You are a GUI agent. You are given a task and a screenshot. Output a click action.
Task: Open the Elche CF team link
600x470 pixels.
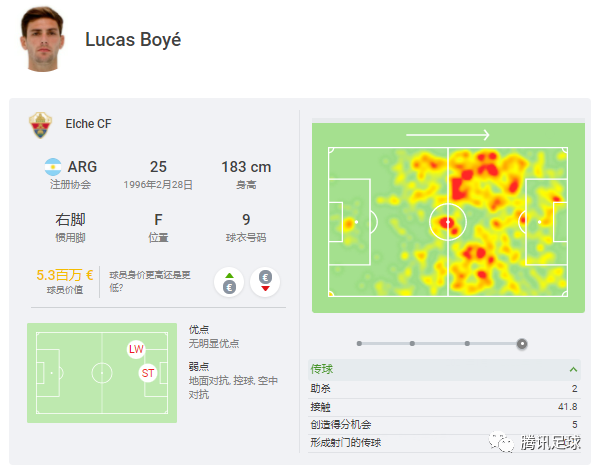(x=88, y=124)
